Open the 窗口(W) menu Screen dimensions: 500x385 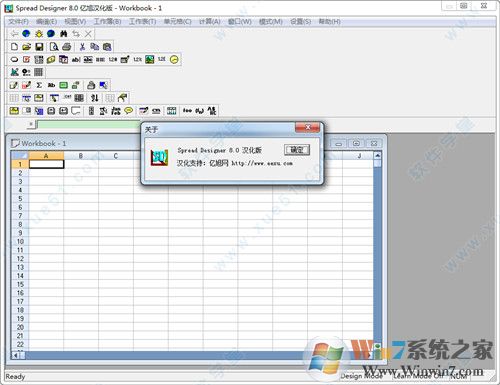coord(239,22)
